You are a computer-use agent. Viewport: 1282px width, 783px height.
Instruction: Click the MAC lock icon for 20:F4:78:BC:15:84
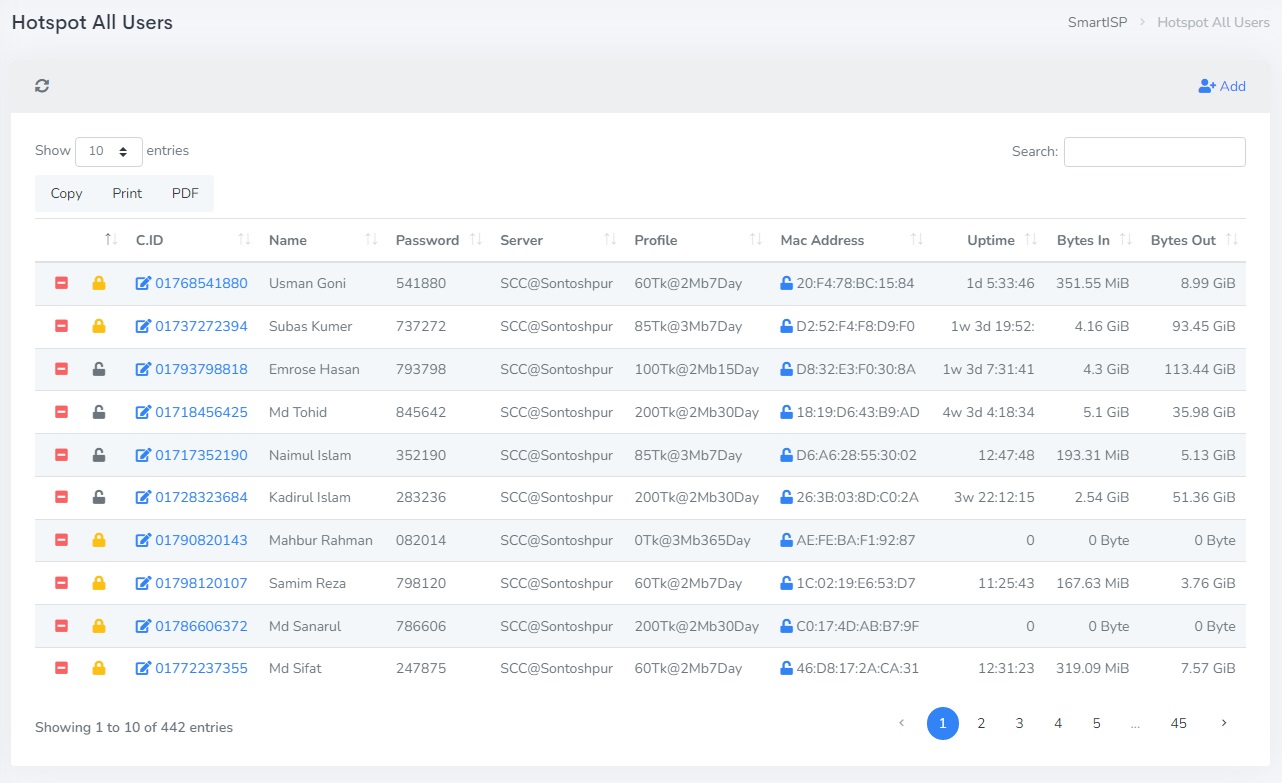click(786, 284)
